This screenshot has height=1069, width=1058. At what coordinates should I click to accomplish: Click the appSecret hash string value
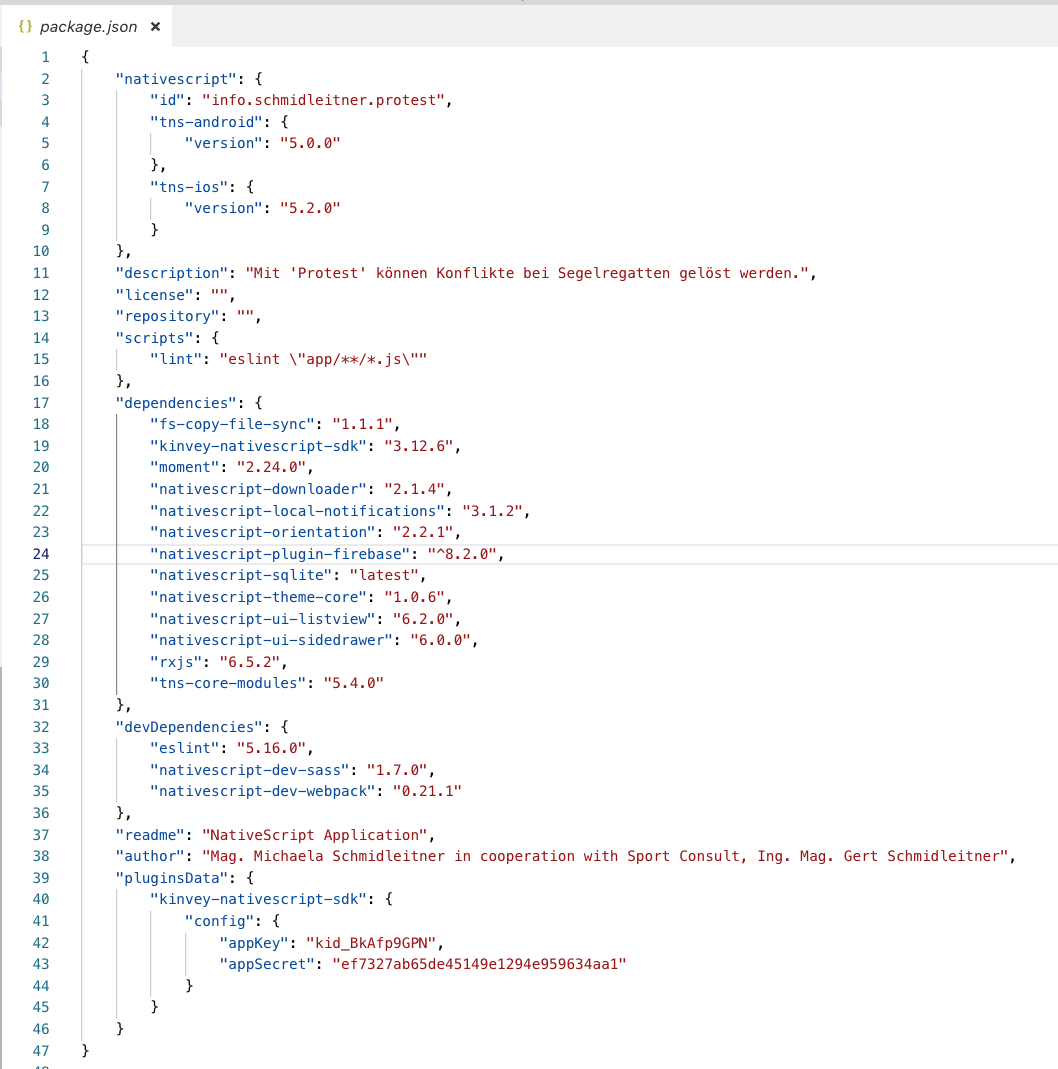point(479,965)
